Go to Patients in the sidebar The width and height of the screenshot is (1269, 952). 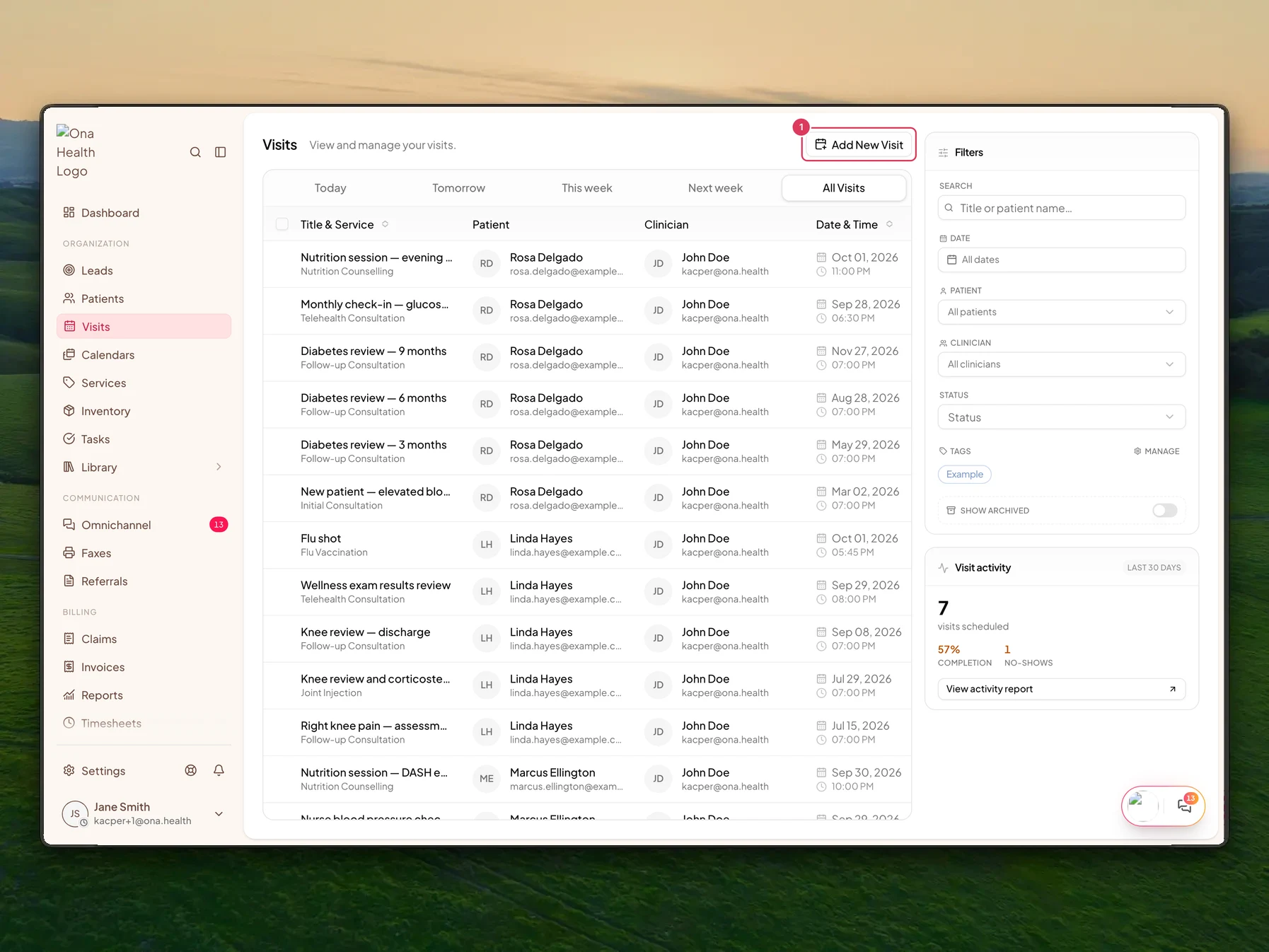point(144,298)
